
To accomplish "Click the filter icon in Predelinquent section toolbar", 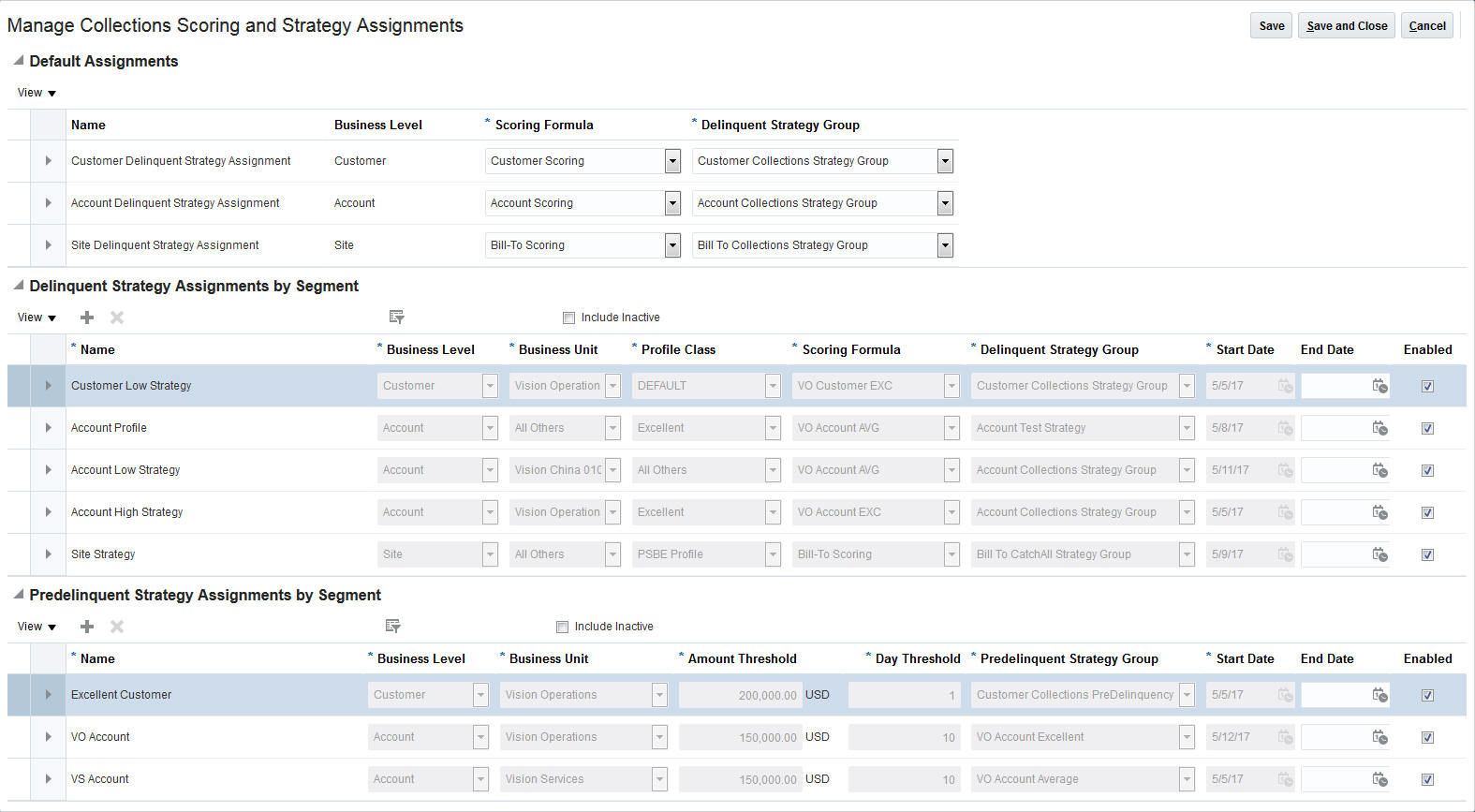I will (393, 627).
